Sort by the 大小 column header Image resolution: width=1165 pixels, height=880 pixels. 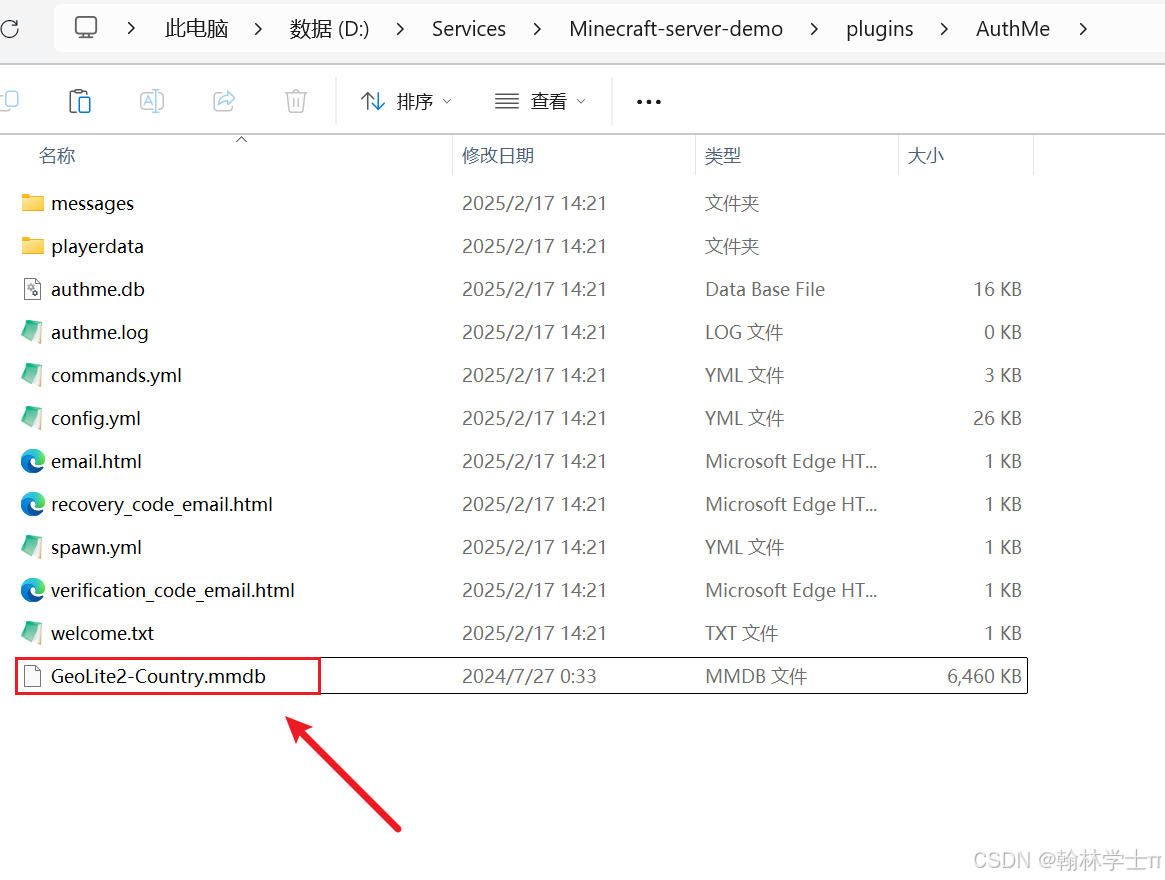pyautogui.click(x=926, y=155)
